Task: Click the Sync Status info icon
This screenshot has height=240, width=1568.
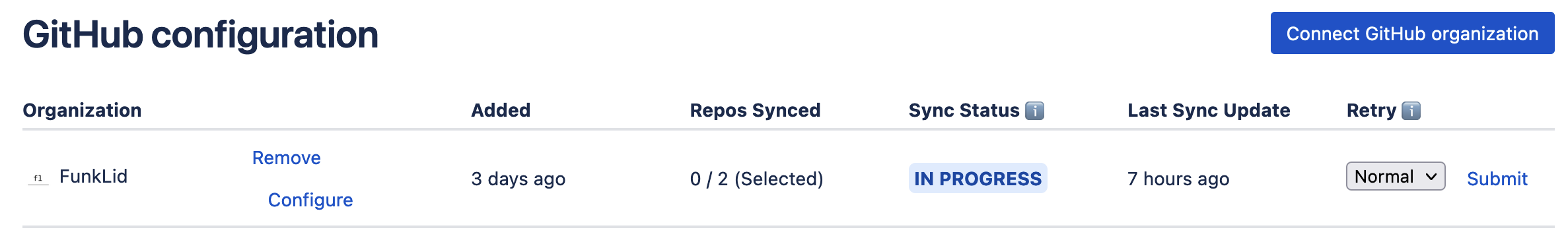Action: click(1034, 111)
